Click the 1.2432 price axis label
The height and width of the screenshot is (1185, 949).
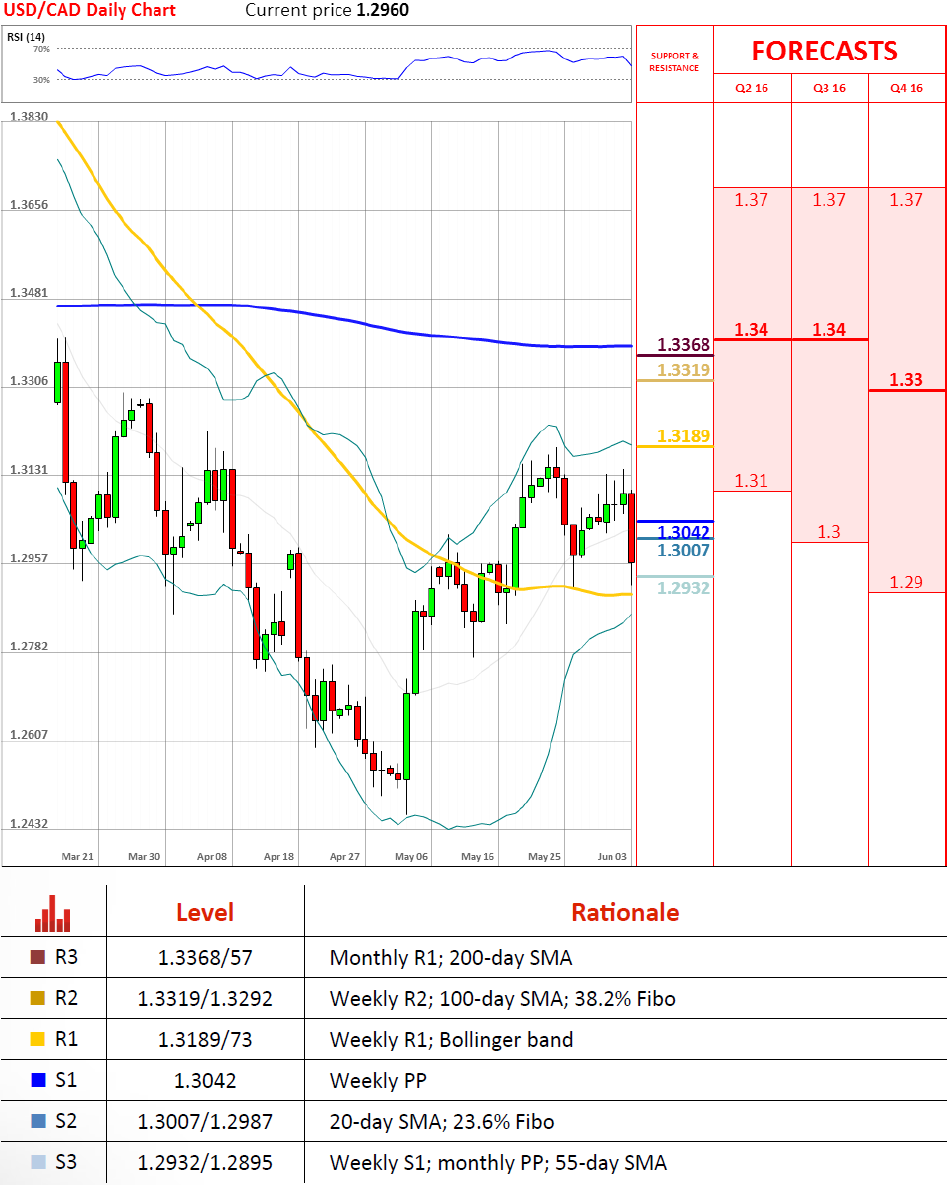pyautogui.click(x=29, y=823)
